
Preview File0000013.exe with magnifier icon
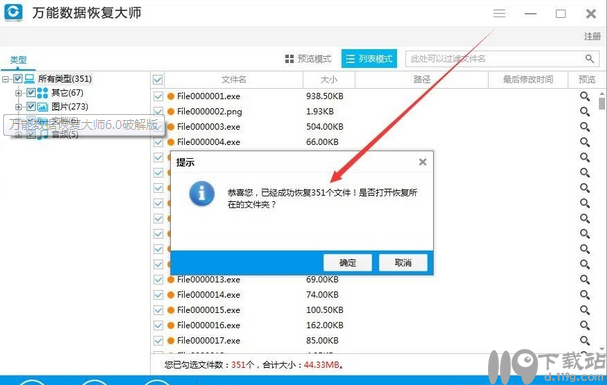pos(585,279)
